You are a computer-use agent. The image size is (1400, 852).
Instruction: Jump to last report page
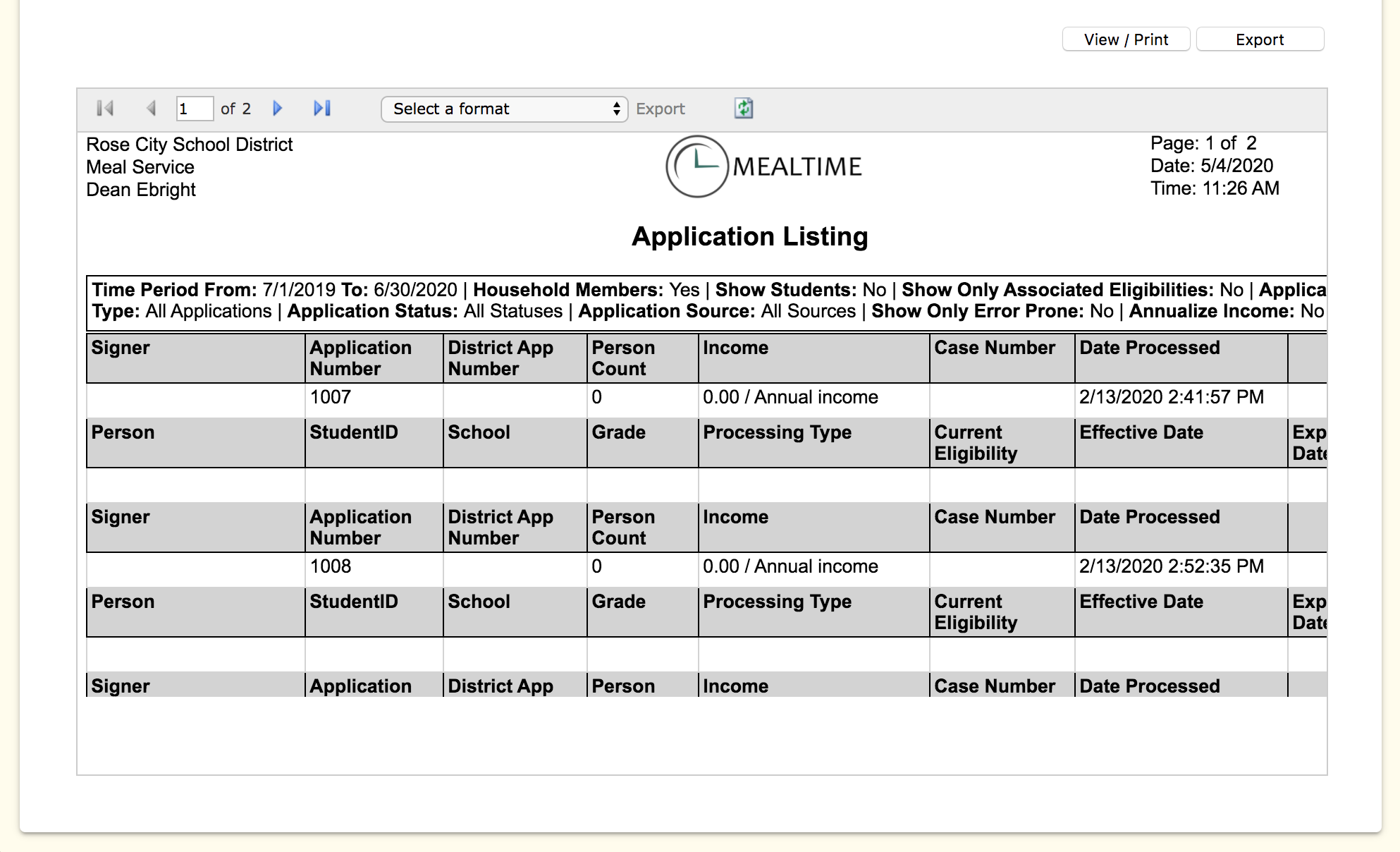click(322, 109)
